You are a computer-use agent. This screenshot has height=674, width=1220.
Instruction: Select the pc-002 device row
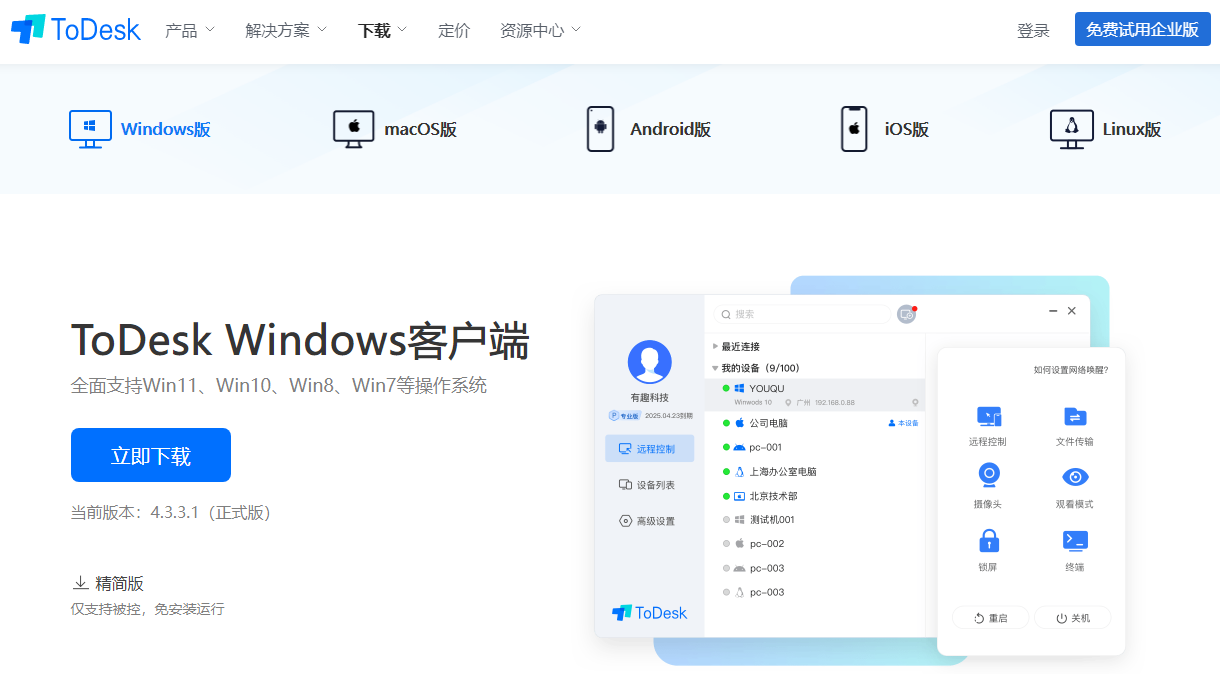coord(814,544)
